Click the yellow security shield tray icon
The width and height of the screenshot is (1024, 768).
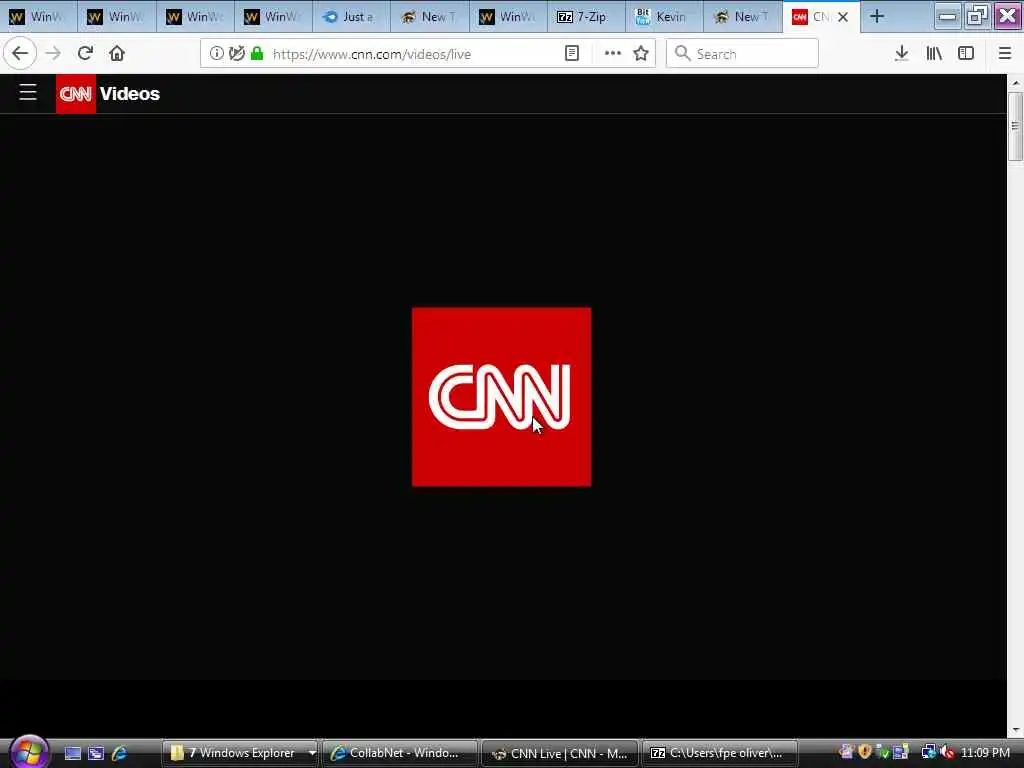click(865, 752)
